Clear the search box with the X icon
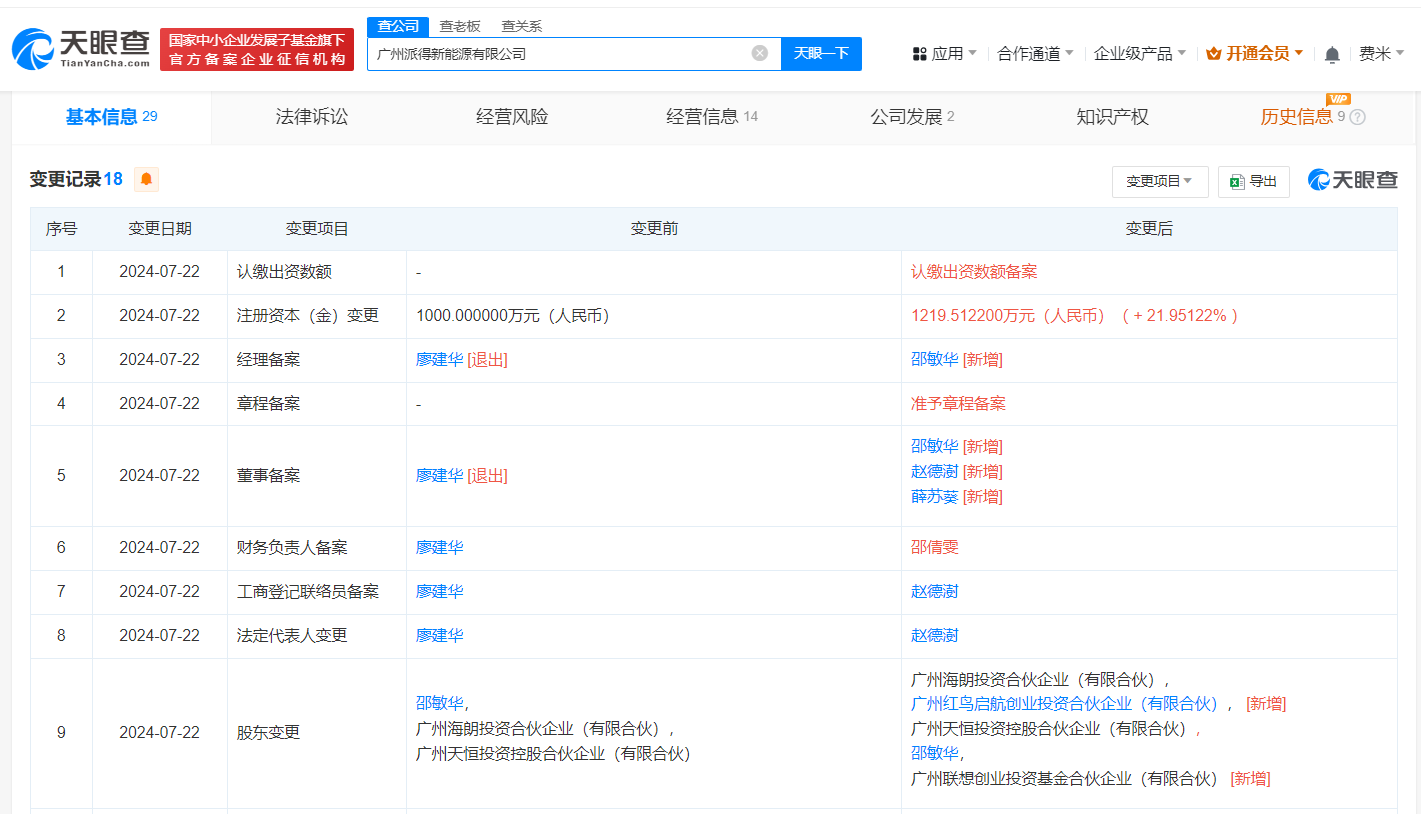Screen dimensions: 1421x814 point(759,54)
